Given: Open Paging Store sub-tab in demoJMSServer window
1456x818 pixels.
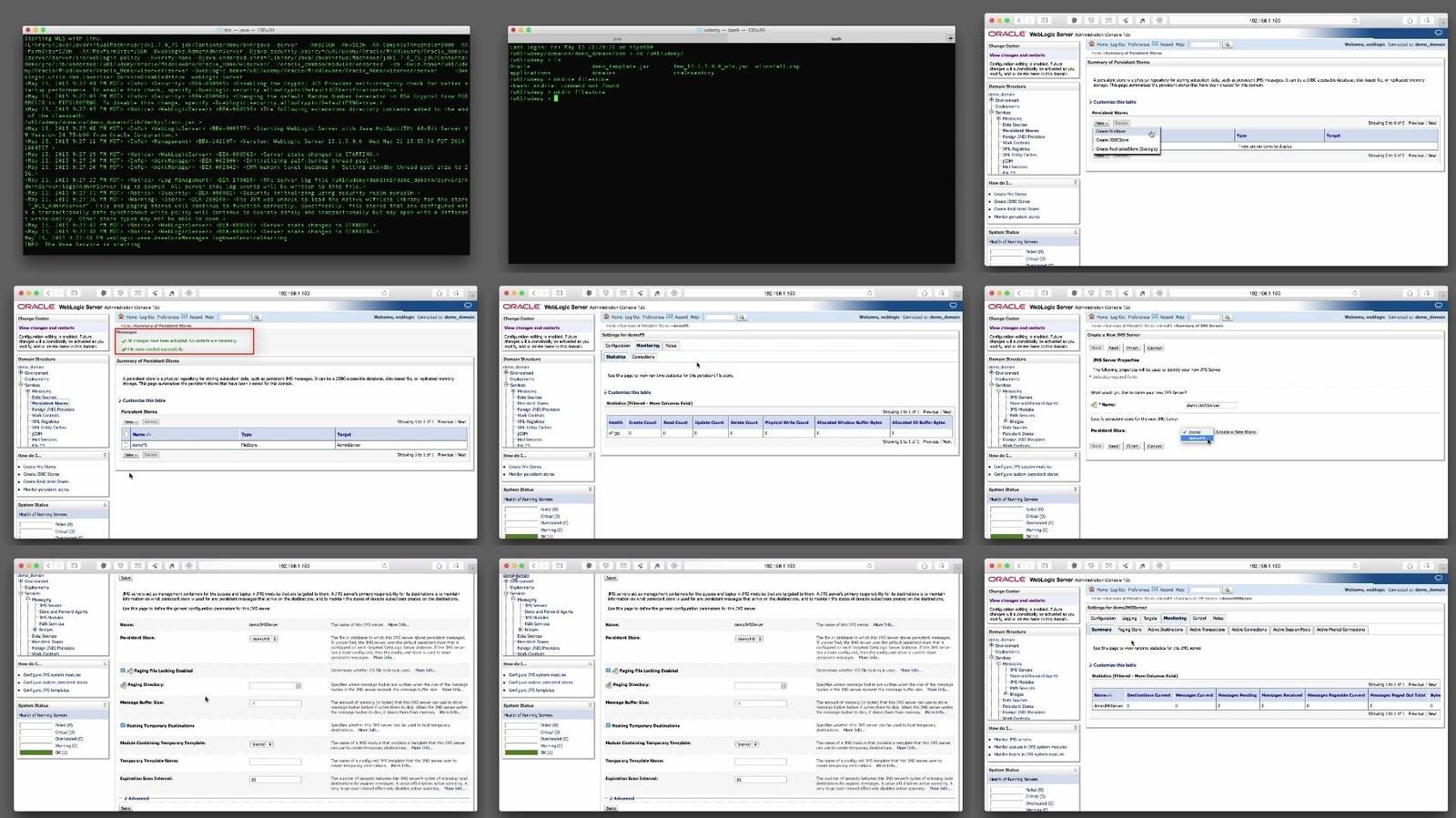Looking at the screenshot, I should click(x=1130, y=630).
